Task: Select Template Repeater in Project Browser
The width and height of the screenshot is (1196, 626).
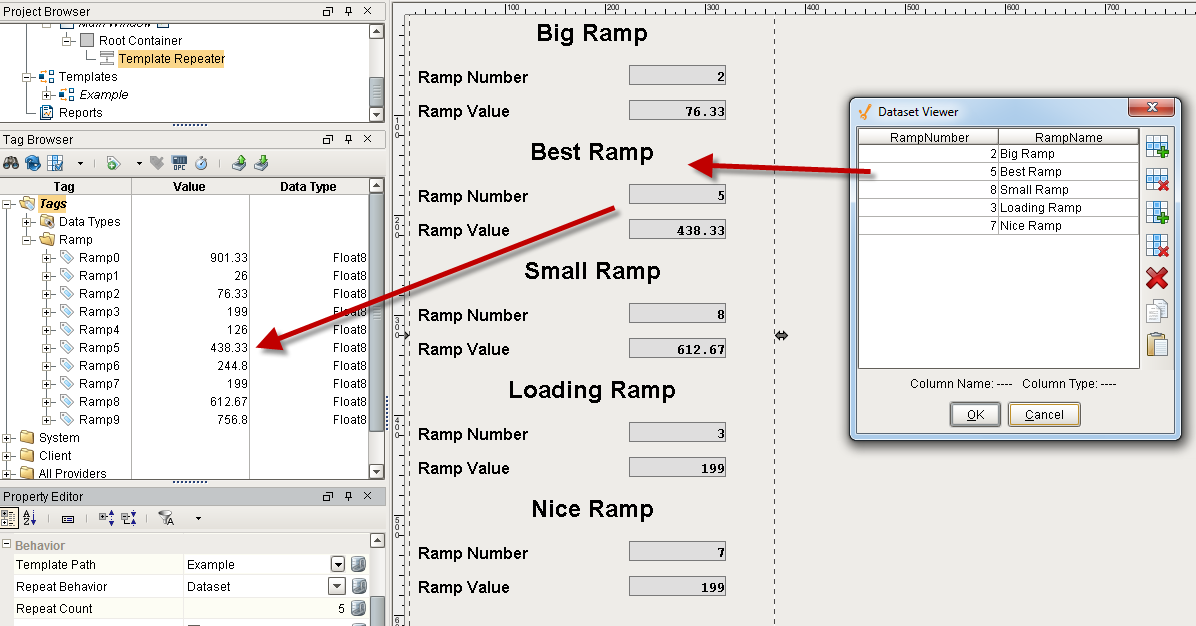Action: coord(171,59)
